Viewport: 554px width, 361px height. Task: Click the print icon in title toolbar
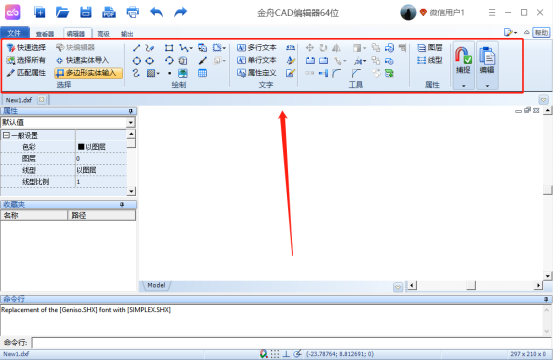pos(132,12)
